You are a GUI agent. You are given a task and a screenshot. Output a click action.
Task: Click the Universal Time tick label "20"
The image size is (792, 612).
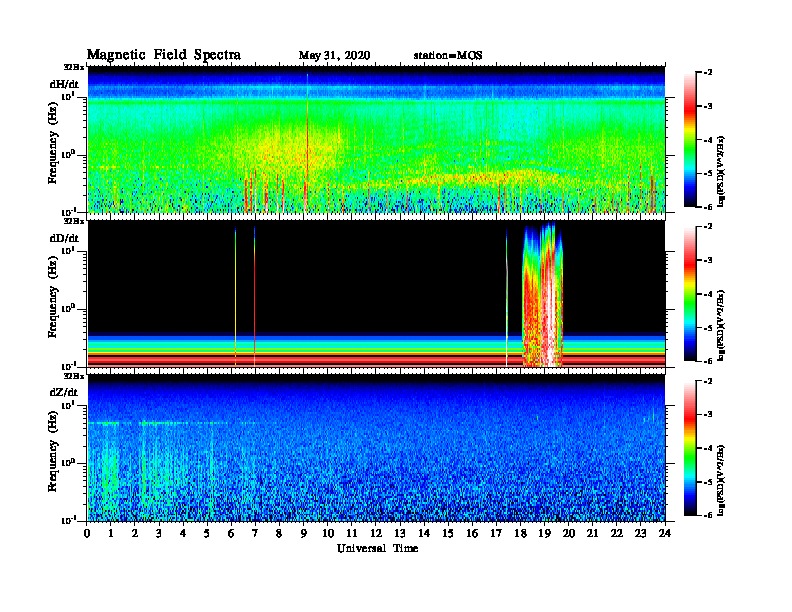click(x=569, y=534)
